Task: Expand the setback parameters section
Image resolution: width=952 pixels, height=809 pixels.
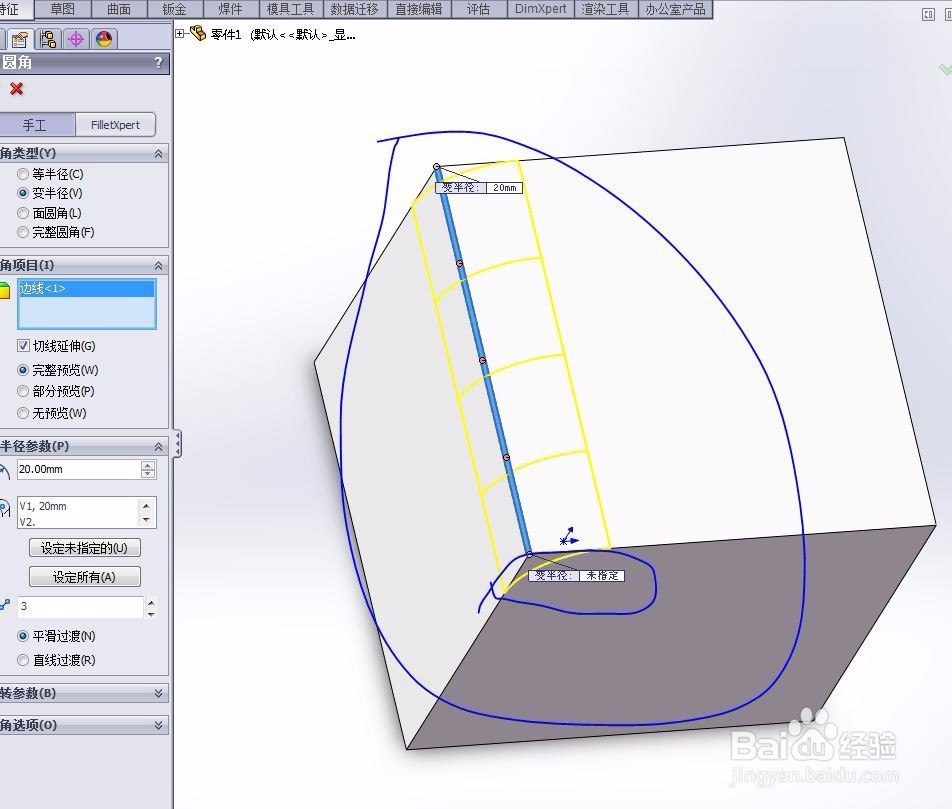Action: coord(158,693)
